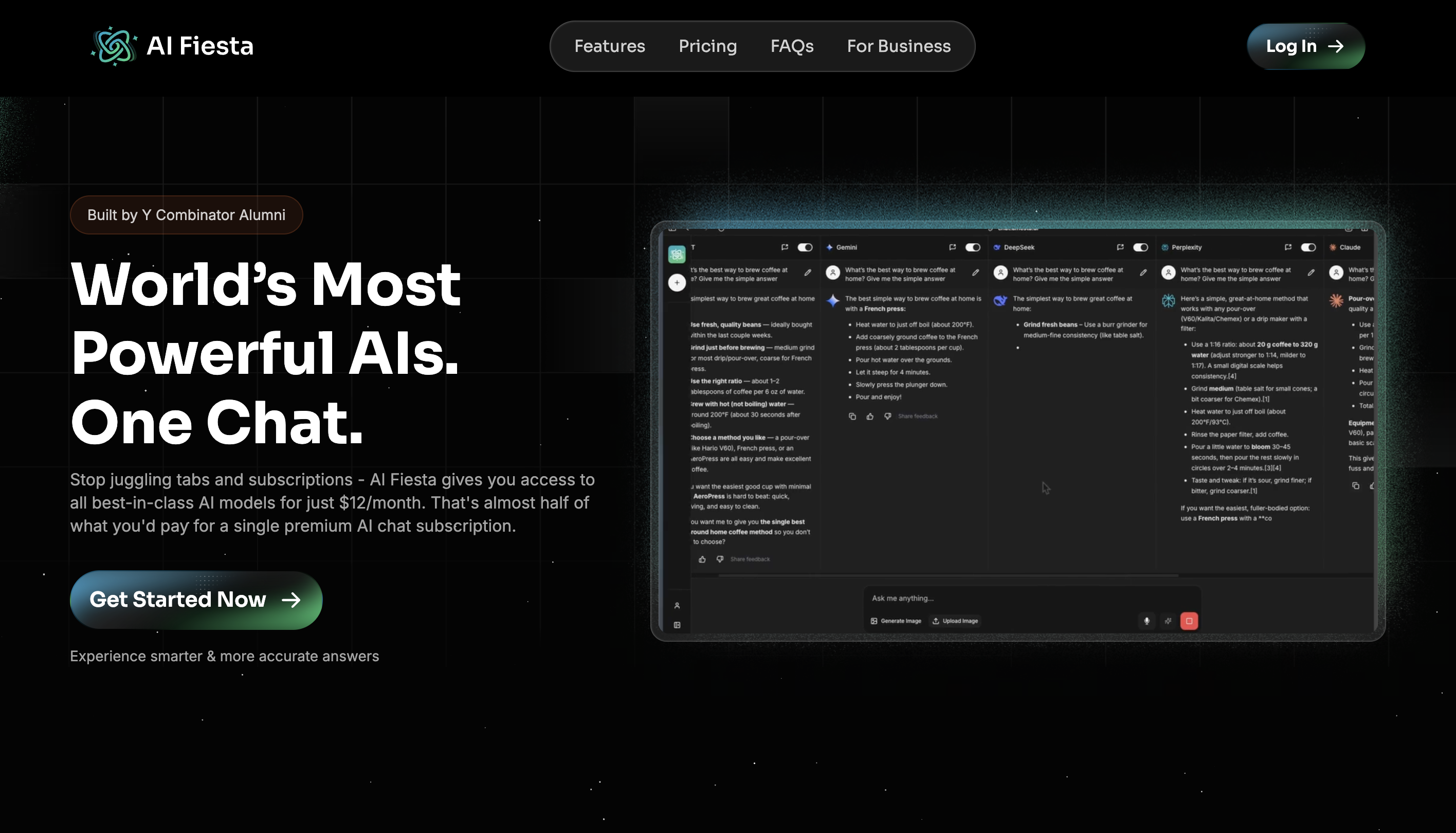Click the 'Built by Y Combinator Alumni' badge
This screenshot has height=833, width=1456.
click(x=187, y=215)
